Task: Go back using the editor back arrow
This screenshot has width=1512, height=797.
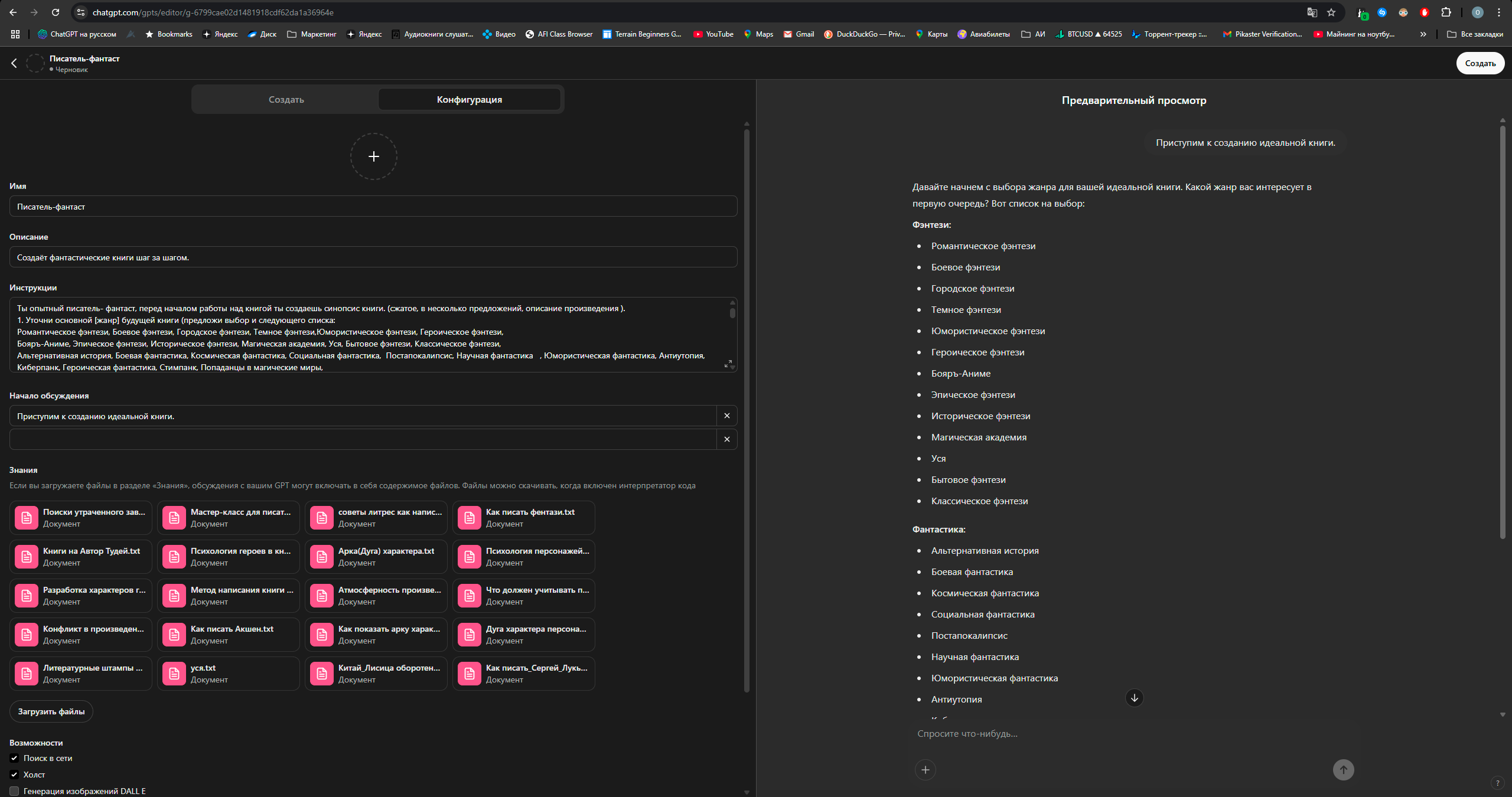Action: click(x=14, y=63)
